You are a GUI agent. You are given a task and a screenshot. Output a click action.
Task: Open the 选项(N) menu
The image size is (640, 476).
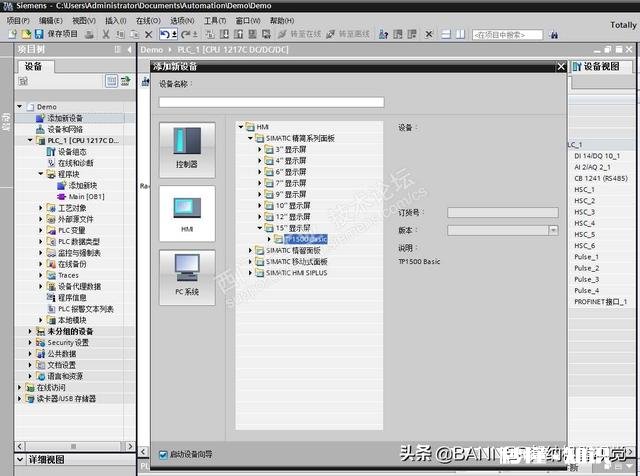(x=181, y=20)
